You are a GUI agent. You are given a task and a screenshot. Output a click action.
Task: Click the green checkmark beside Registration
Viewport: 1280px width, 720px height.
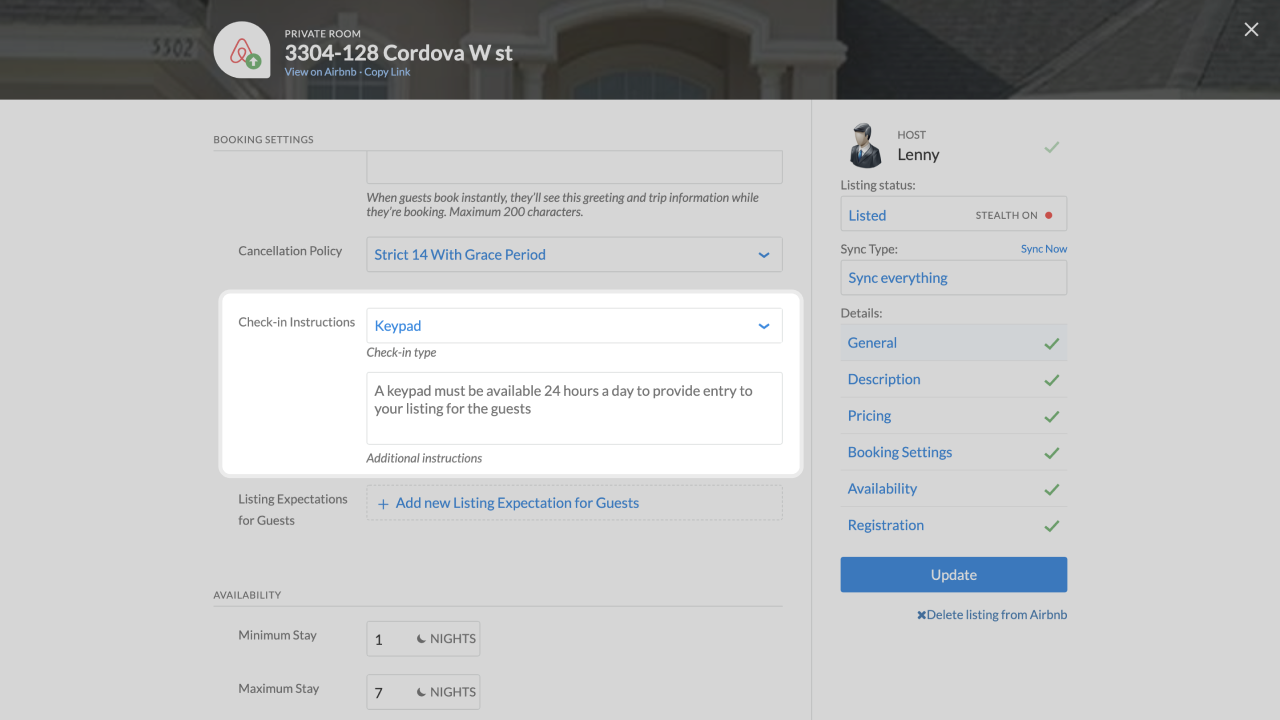point(1051,526)
